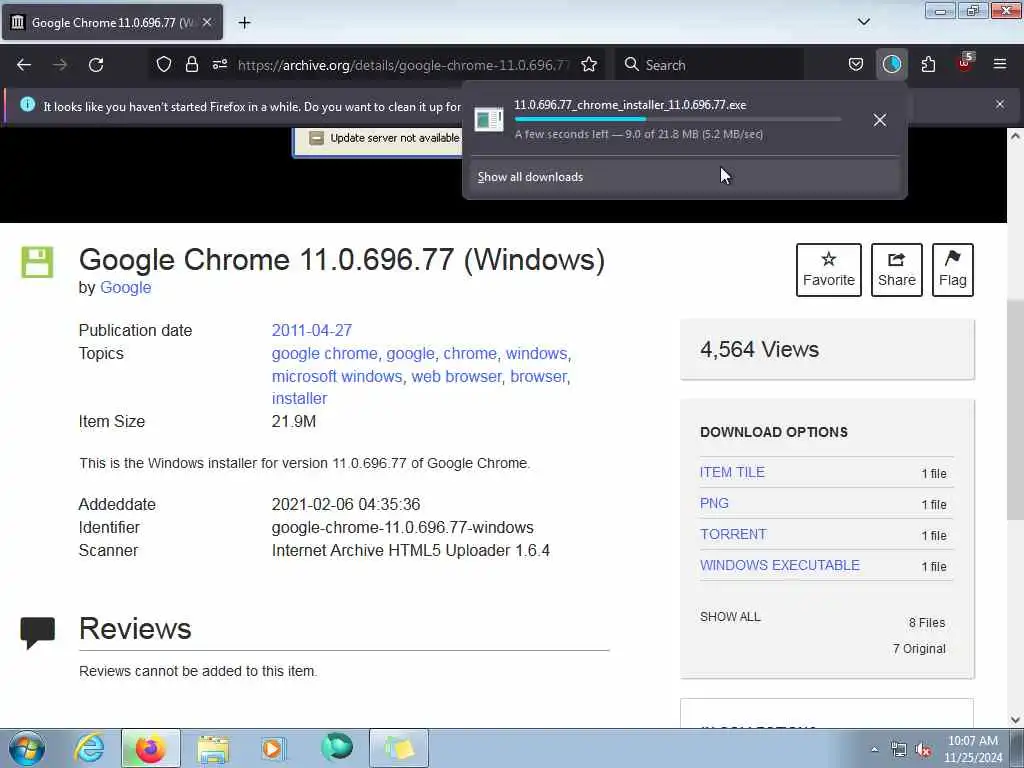Viewport: 1024px width, 768px height.
Task: Click the muted volume tray icon
Action: coord(923,750)
